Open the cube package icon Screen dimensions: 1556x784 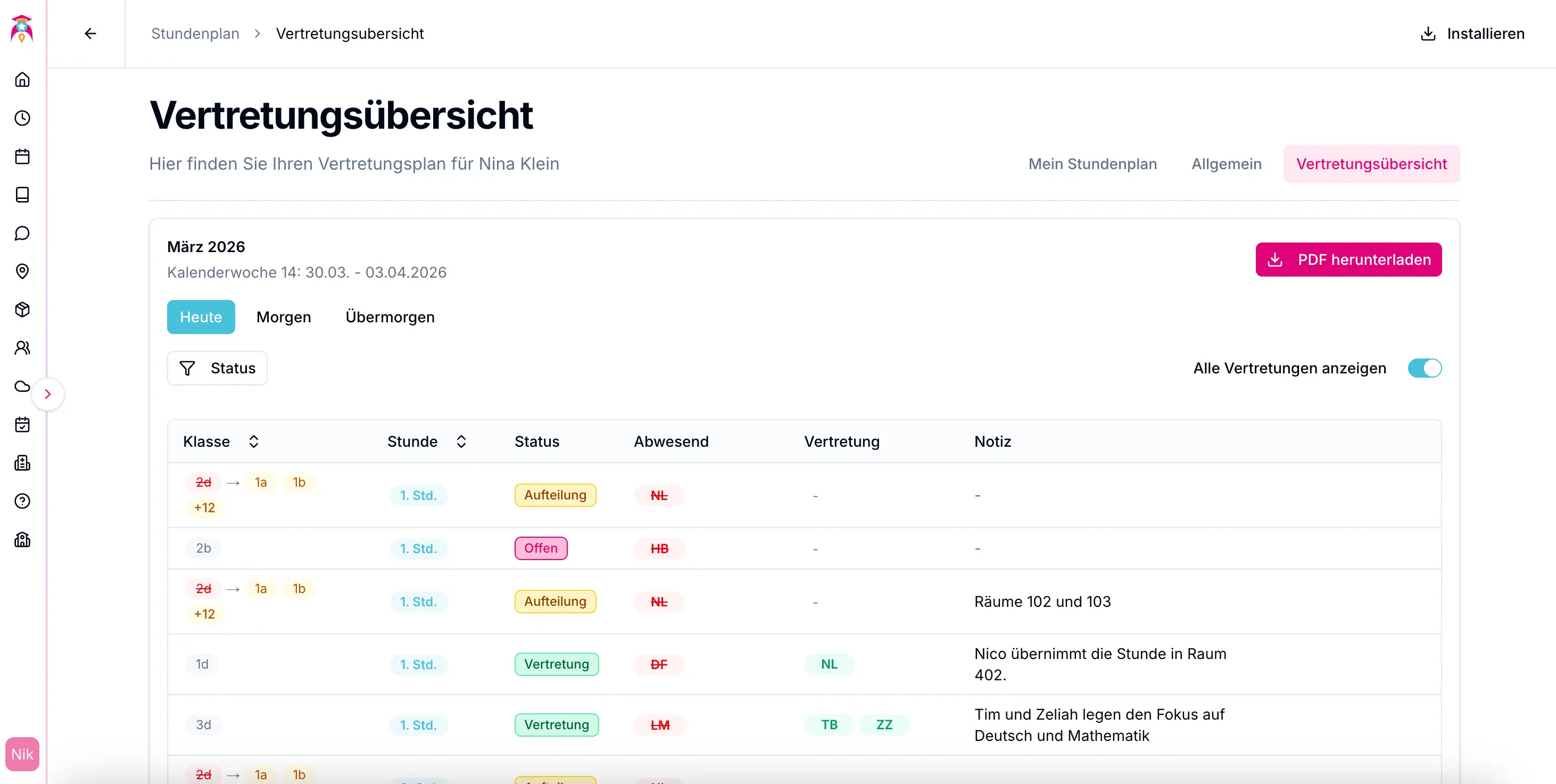click(x=22, y=310)
